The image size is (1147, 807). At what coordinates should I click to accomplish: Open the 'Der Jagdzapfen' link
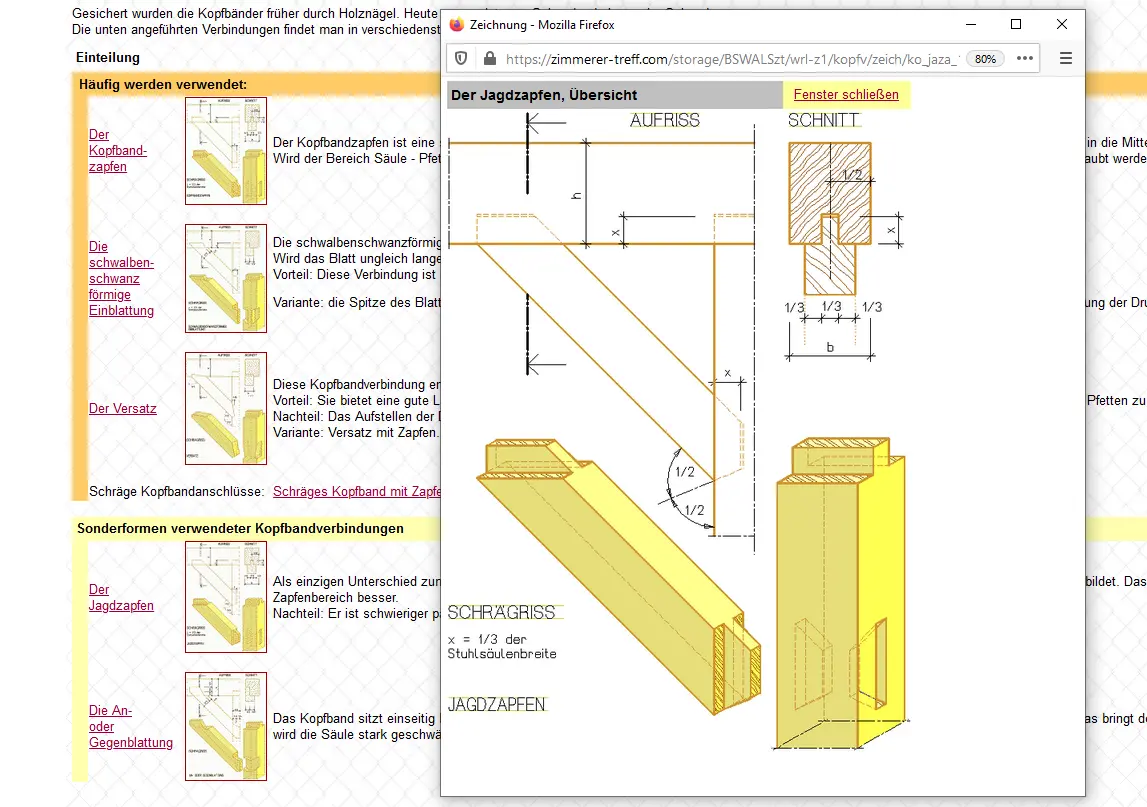tap(121, 598)
